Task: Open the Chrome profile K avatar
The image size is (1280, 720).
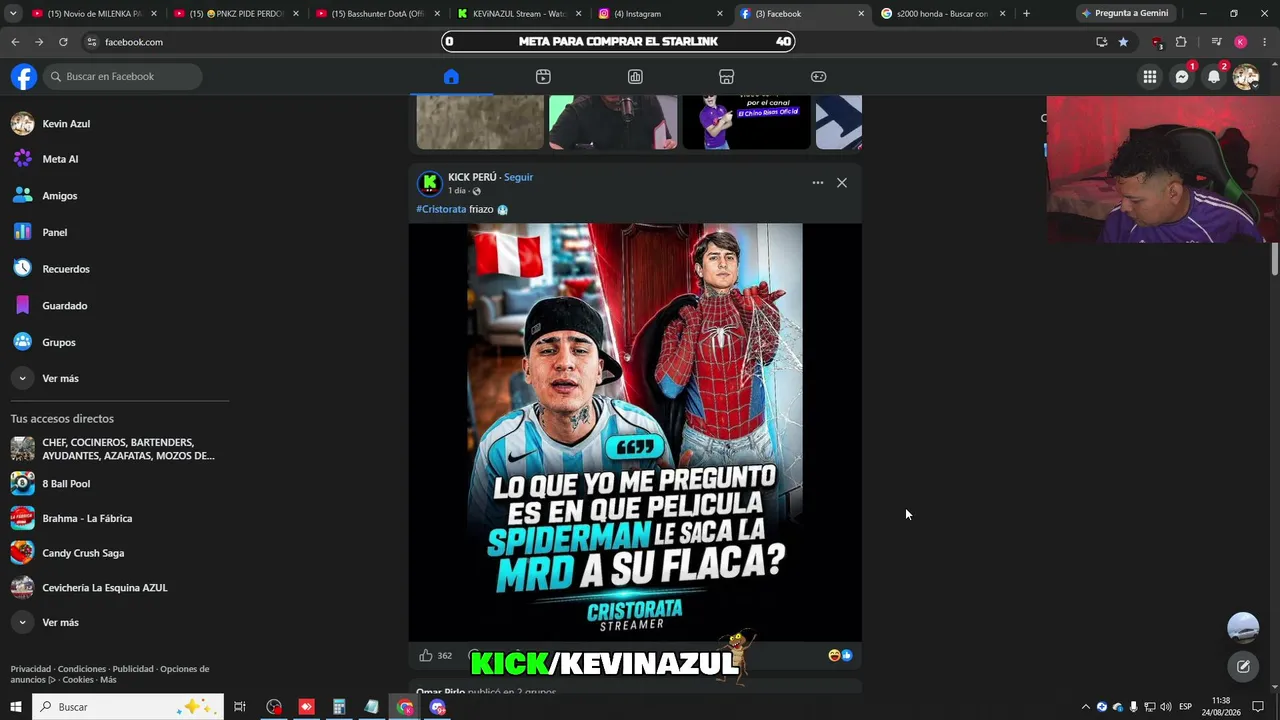Action: pyautogui.click(x=1240, y=42)
